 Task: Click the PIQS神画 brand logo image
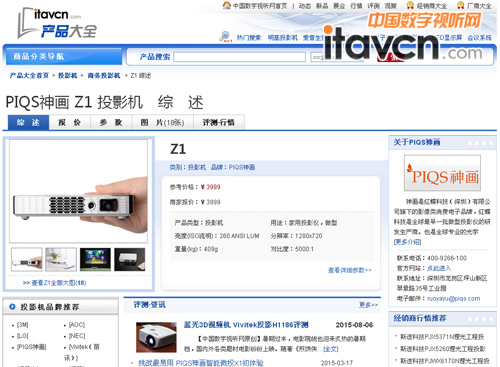[x=442, y=173]
